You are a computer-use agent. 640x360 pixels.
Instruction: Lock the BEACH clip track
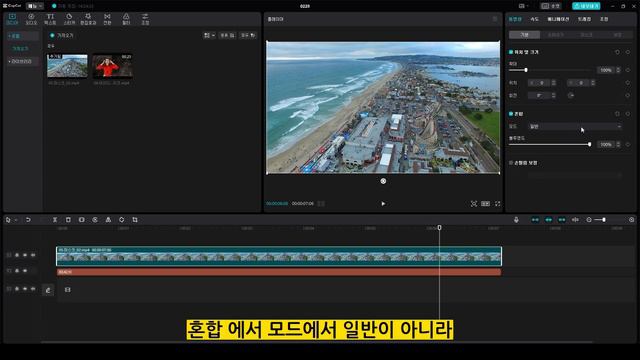coord(17,271)
